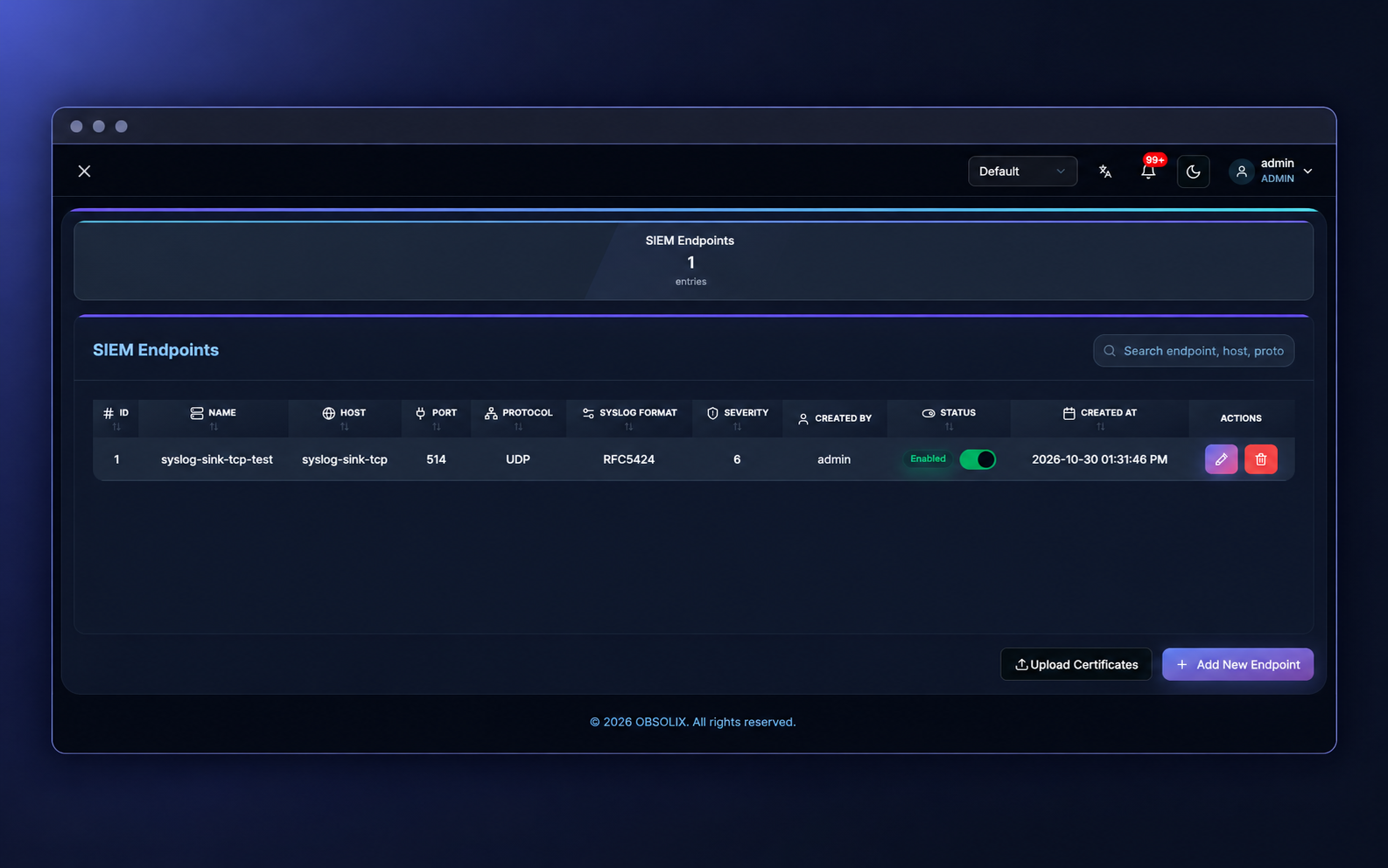
Task: Open the notifications bell showing 99+
Action: coord(1148,171)
